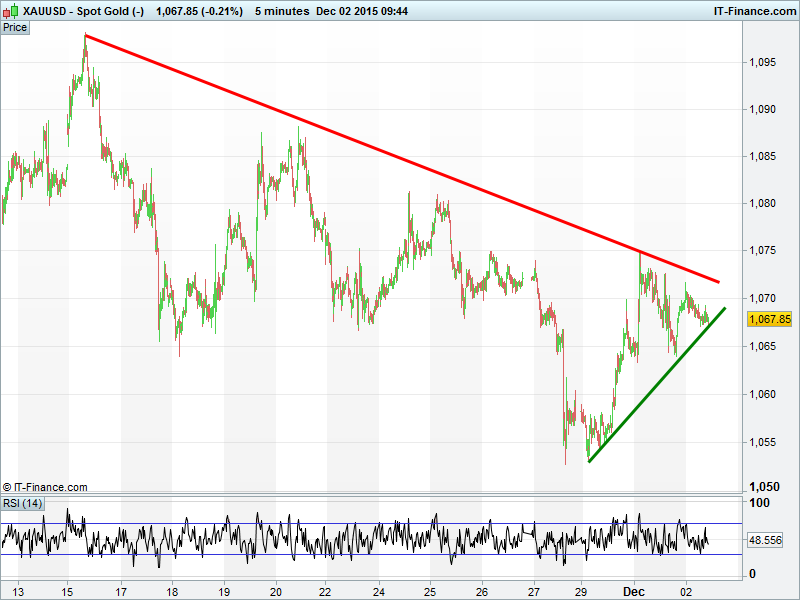
Task: Click the 1,050 level on price axis
Action: click(764, 485)
